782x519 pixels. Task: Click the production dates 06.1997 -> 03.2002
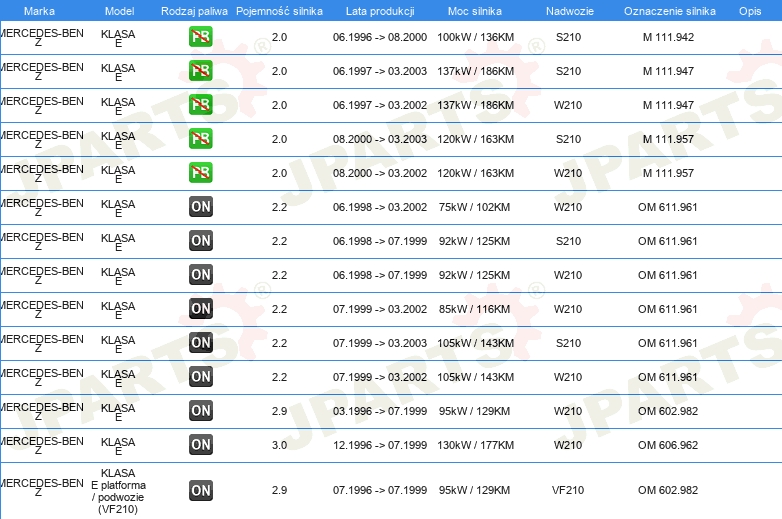(x=380, y=105)
